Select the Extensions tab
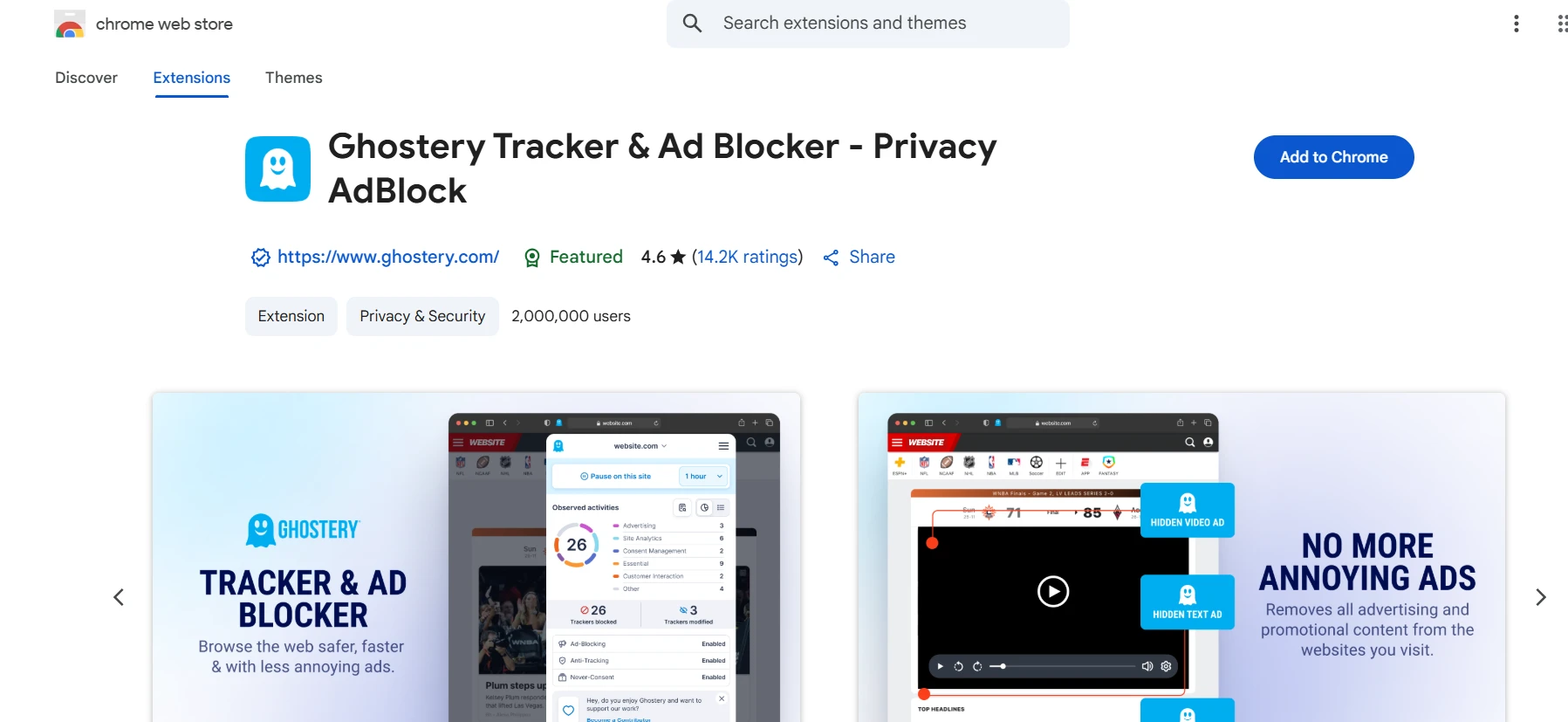This screenshot has height=722, width=1568. [x=192, y=78]
